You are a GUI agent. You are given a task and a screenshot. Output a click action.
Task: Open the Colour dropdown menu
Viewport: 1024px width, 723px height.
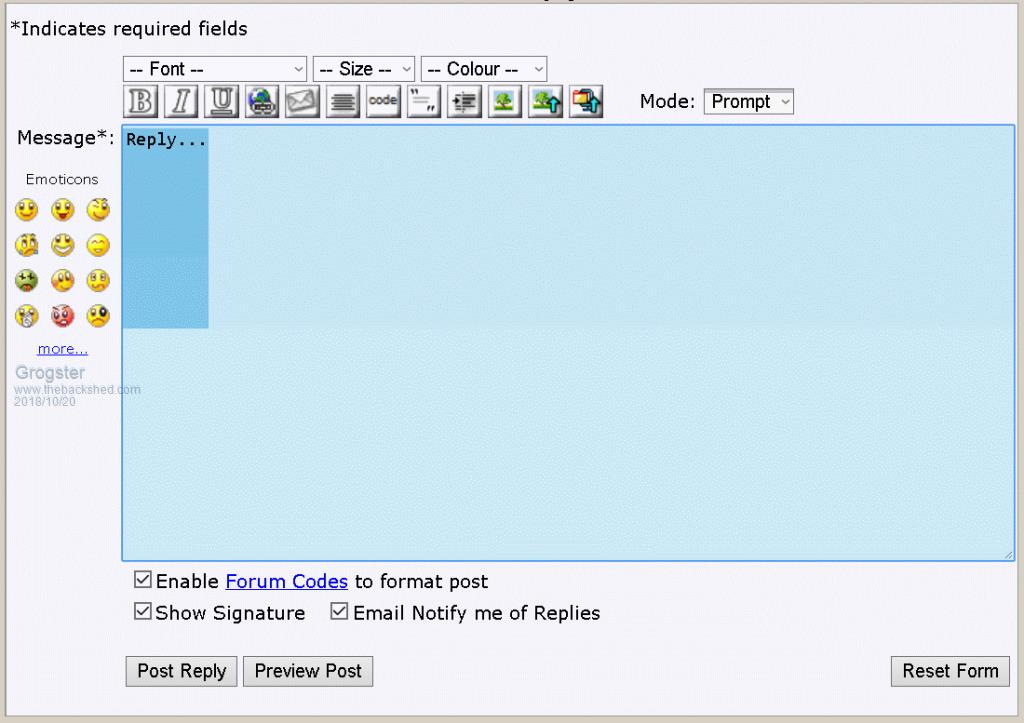coord(484,69)
